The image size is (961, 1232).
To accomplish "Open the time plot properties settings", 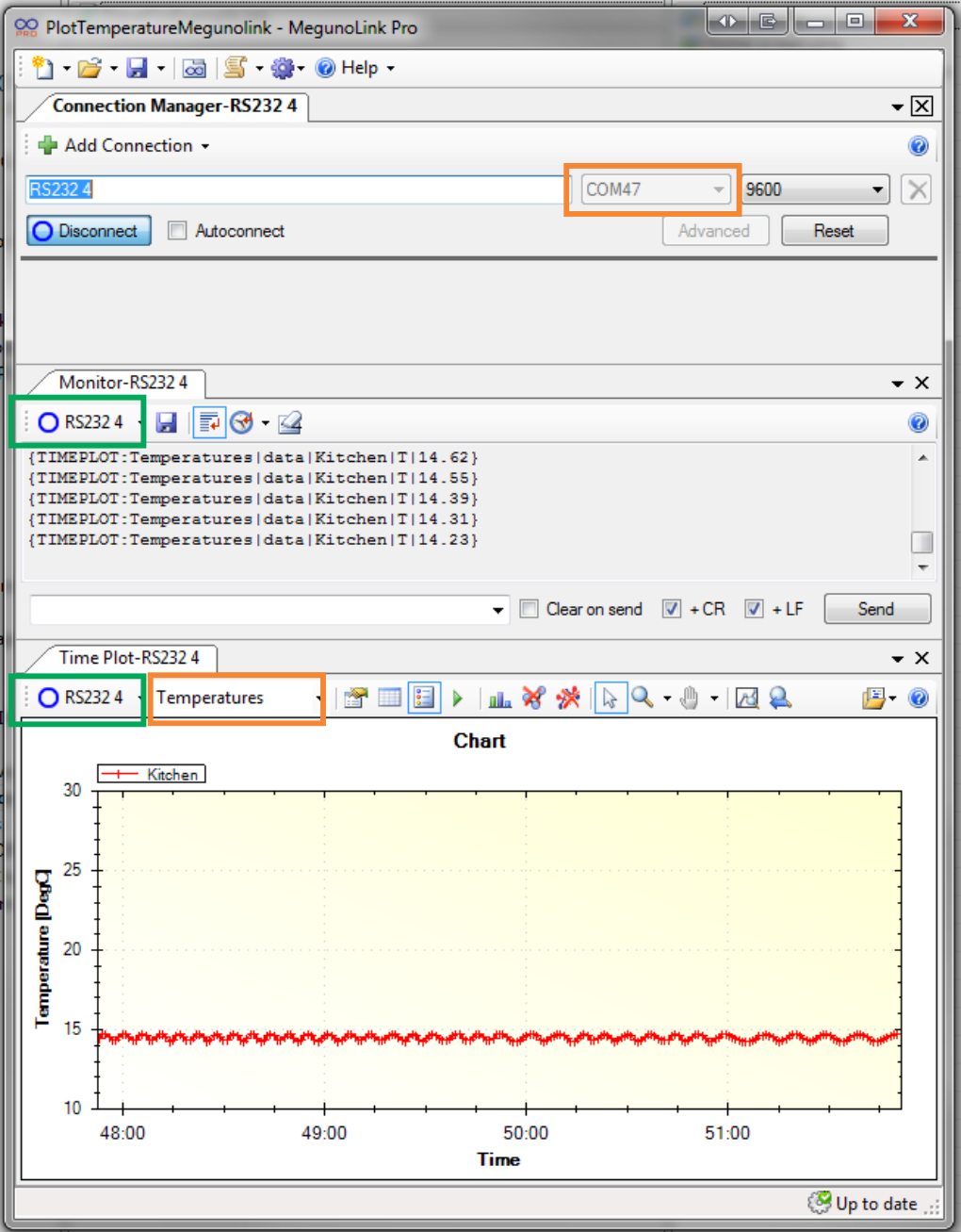I will coord(356,698).
